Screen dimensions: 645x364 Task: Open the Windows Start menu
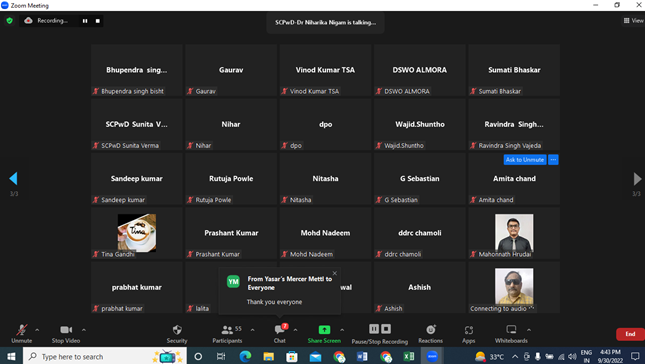11,356
